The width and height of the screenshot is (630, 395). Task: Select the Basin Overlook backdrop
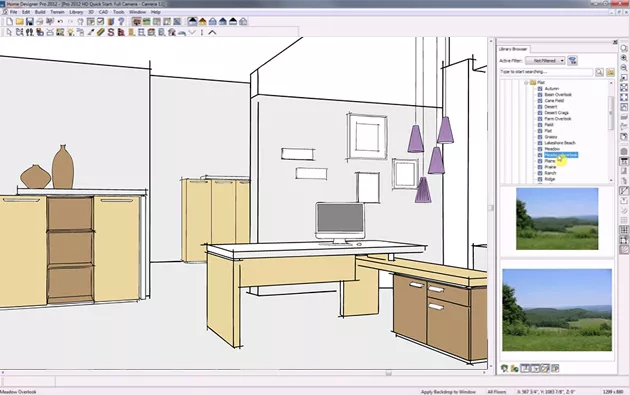(x=558, y=94)
